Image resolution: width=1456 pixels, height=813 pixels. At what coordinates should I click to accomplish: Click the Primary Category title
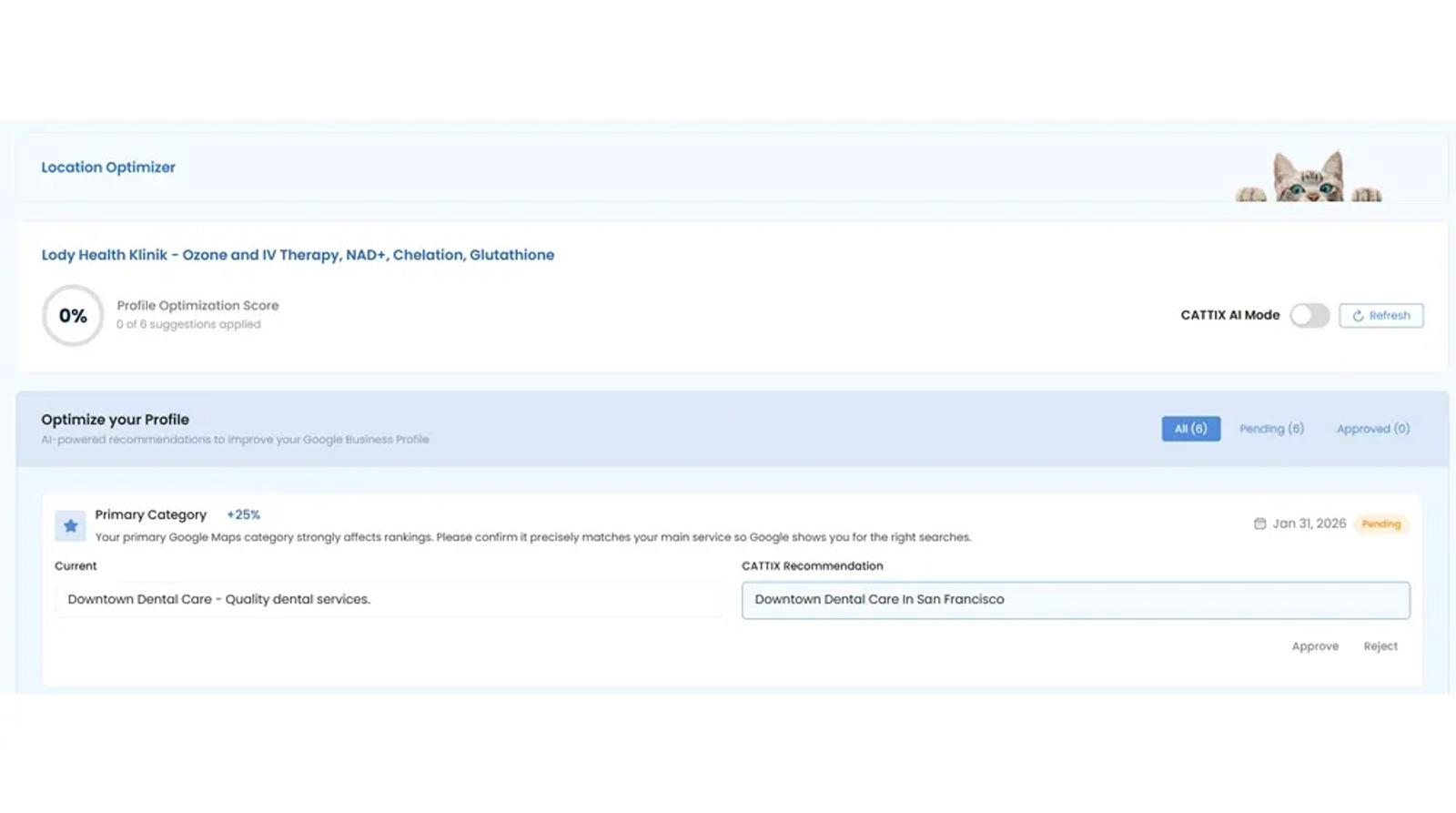click(151, 514)
